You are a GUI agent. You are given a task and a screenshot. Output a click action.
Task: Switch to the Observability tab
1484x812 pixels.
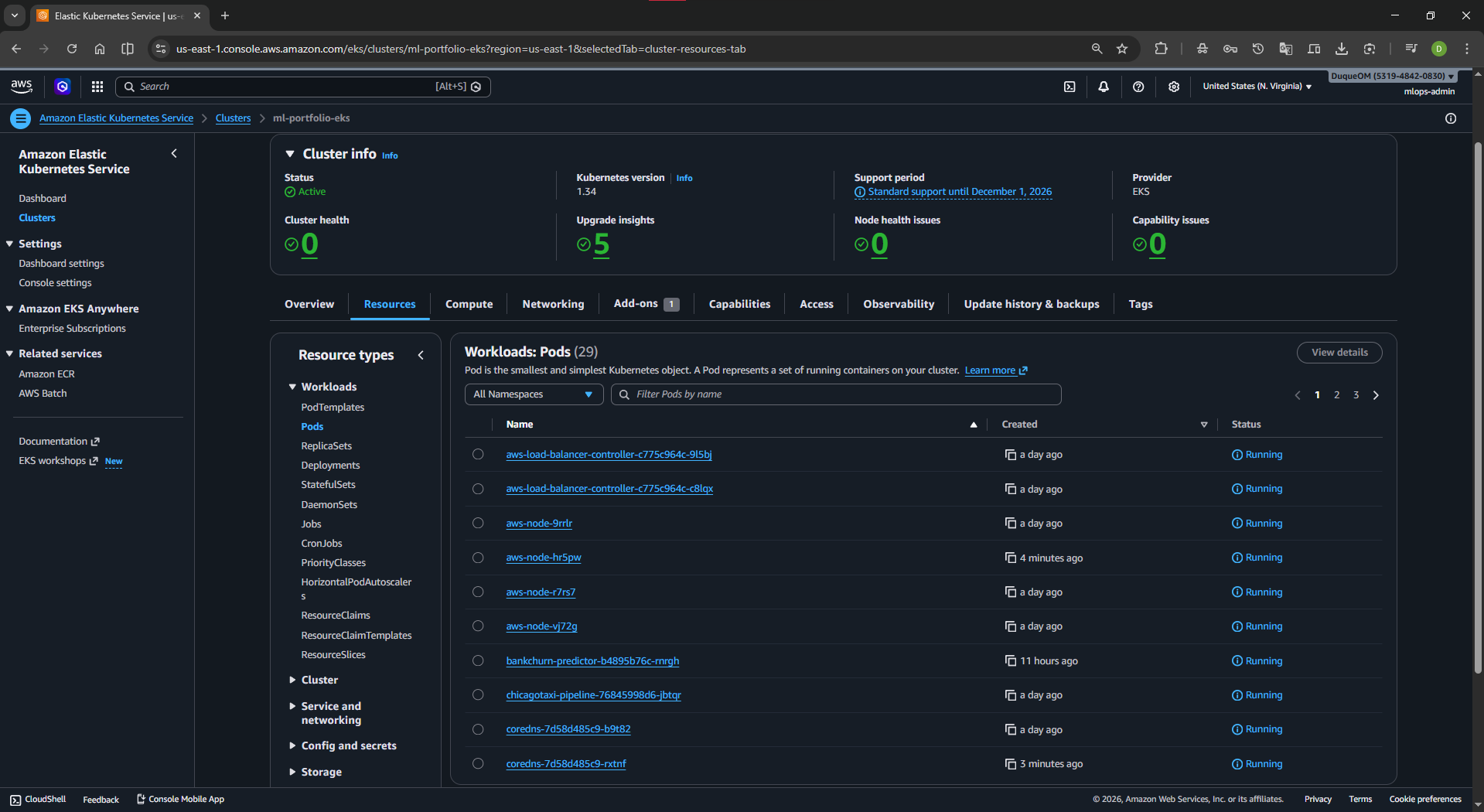click(899, 304)
